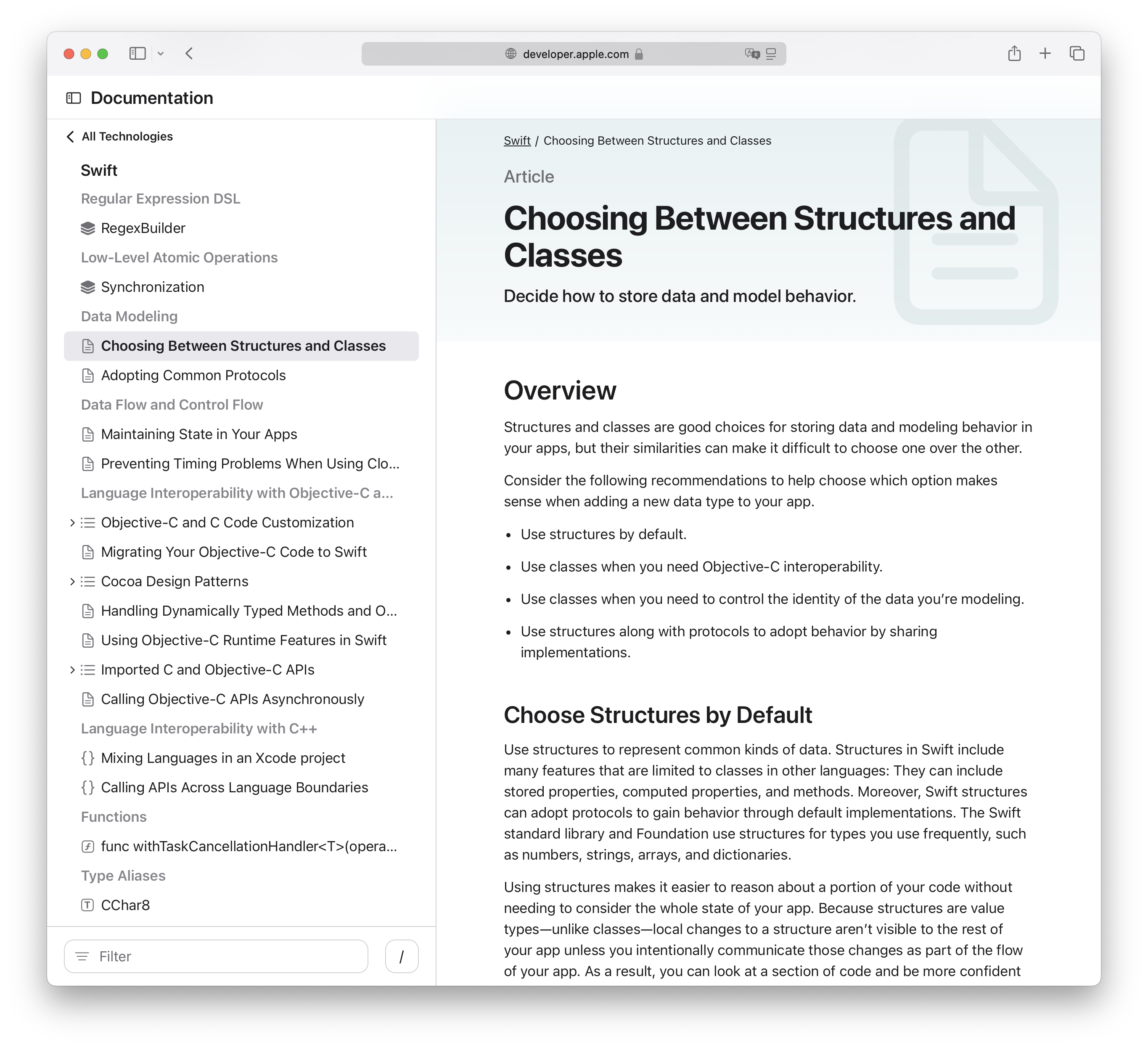Open Preventing Timing Problems article

point(250,463)
